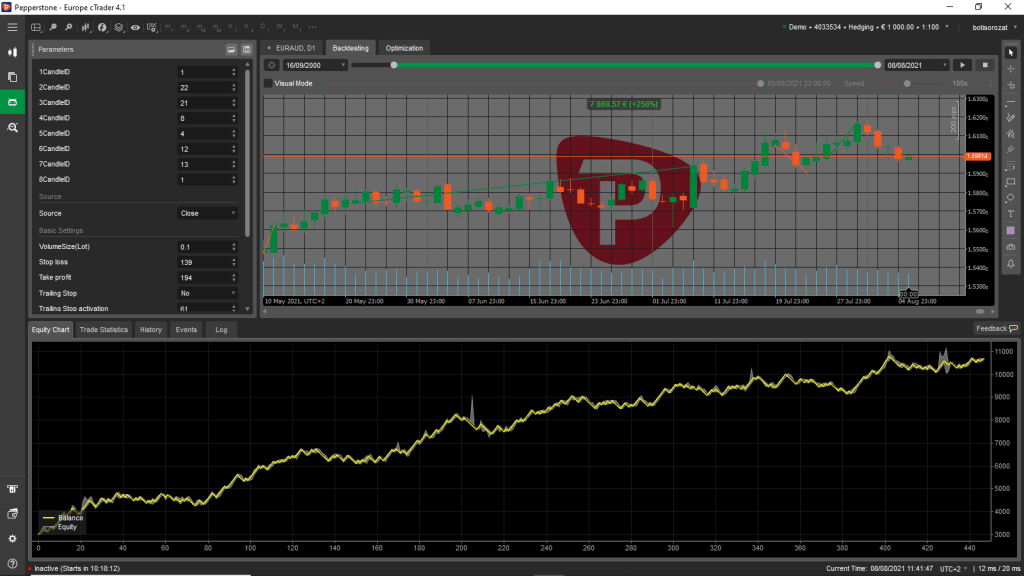Viewport: 1024px width, 576px height.
Task: Click the Feedback link
Action: 996,328
